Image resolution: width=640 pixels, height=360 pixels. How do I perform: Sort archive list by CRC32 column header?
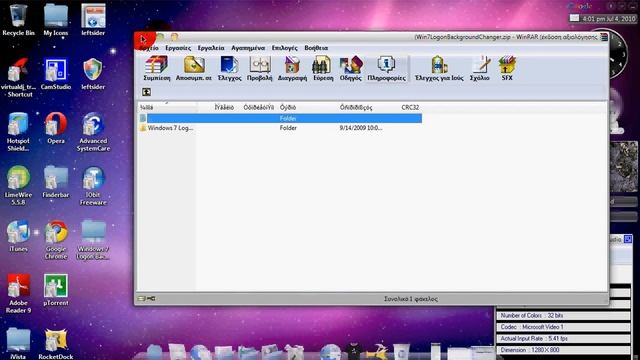click(x=410, y=107)
